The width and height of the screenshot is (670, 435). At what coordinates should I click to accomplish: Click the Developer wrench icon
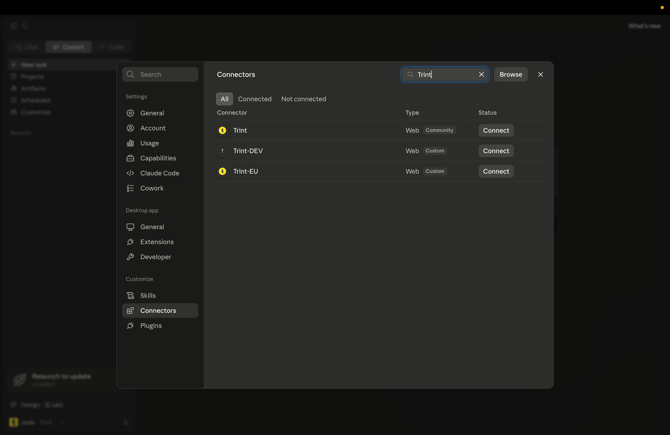(130, 257)
